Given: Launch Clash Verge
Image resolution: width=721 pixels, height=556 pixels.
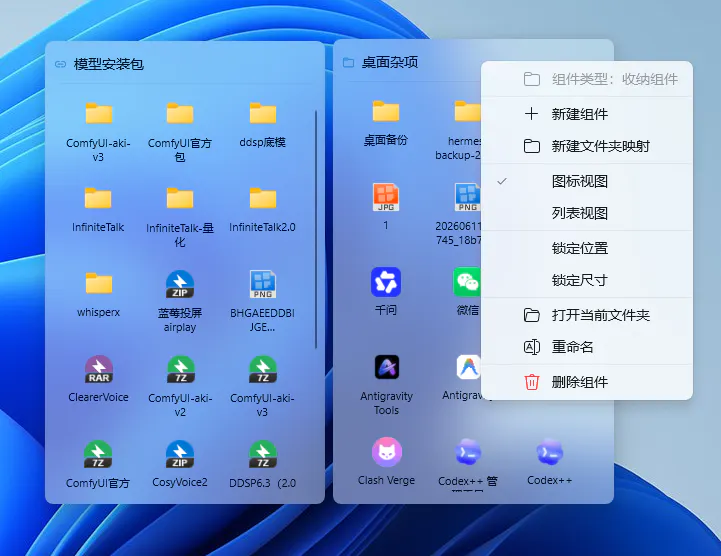Looking at the screenshot, I should pyautogui.click(x=387, y=452).
